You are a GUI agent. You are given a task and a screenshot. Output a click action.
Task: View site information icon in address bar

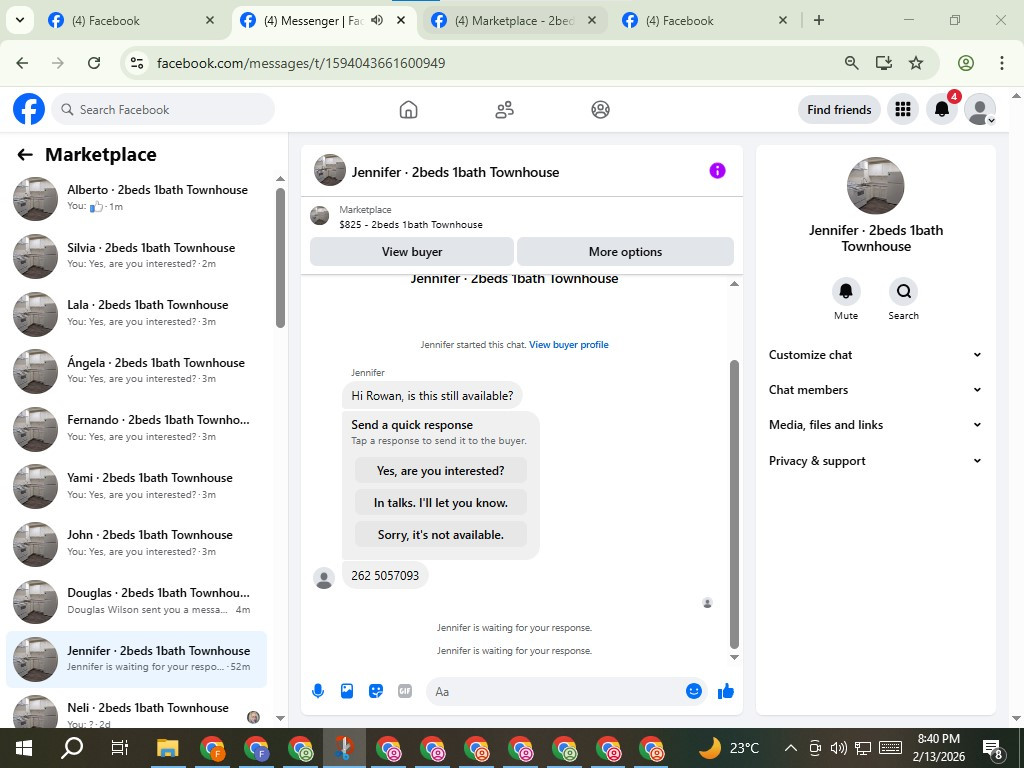pos(136,63)
